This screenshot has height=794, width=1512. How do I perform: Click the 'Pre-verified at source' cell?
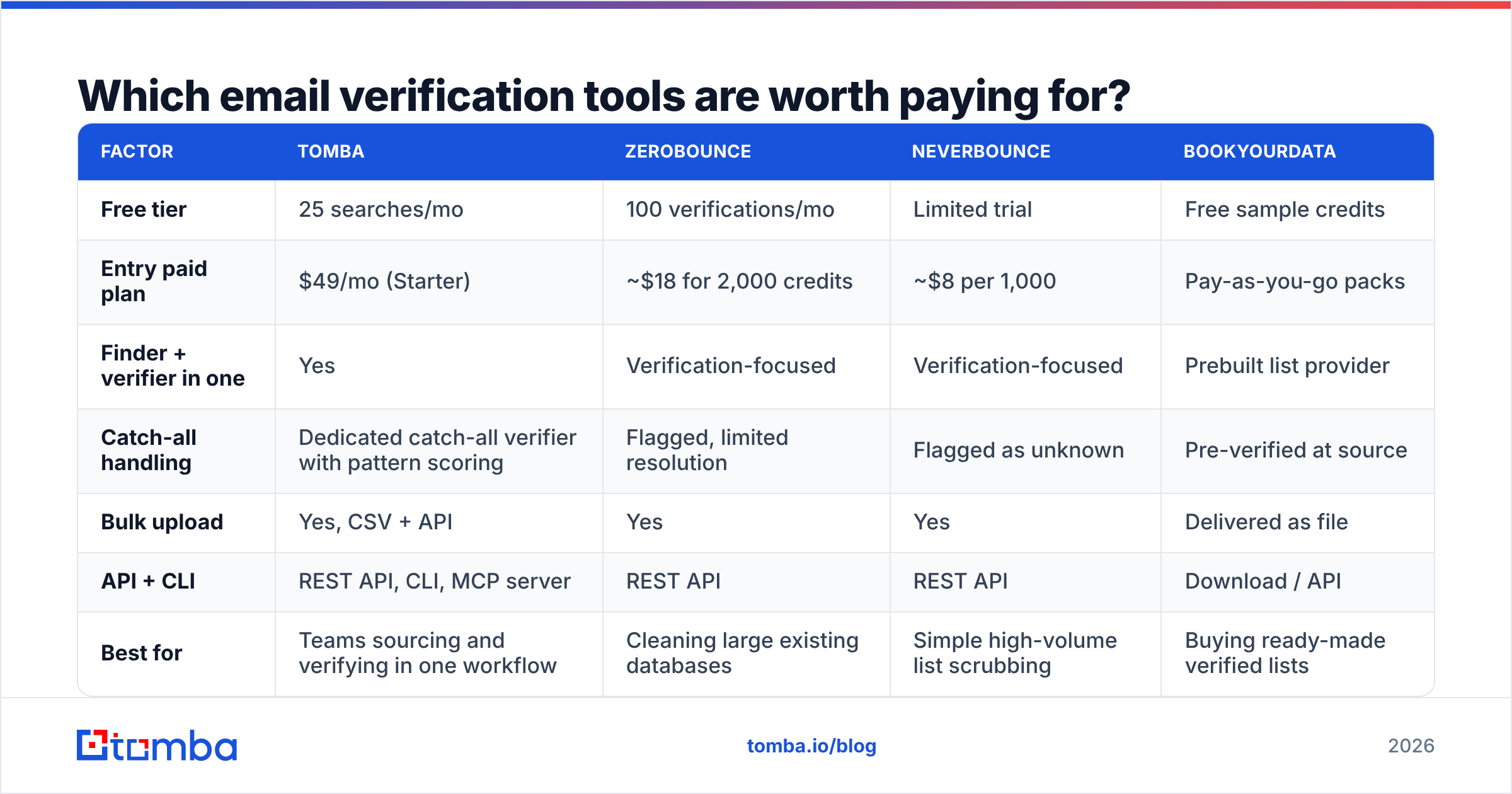[1296, 450]
